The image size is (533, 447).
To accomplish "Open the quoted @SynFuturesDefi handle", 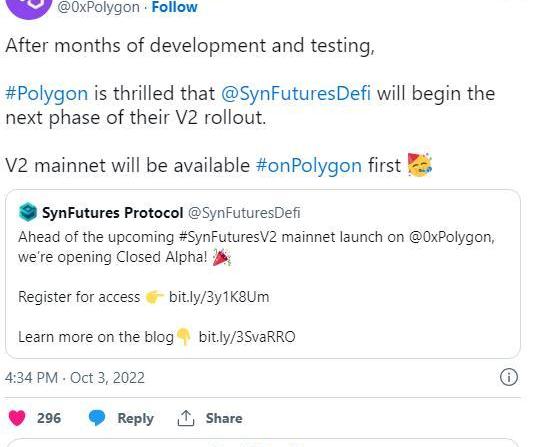I will pyautogui.click(x=244, y=213).
